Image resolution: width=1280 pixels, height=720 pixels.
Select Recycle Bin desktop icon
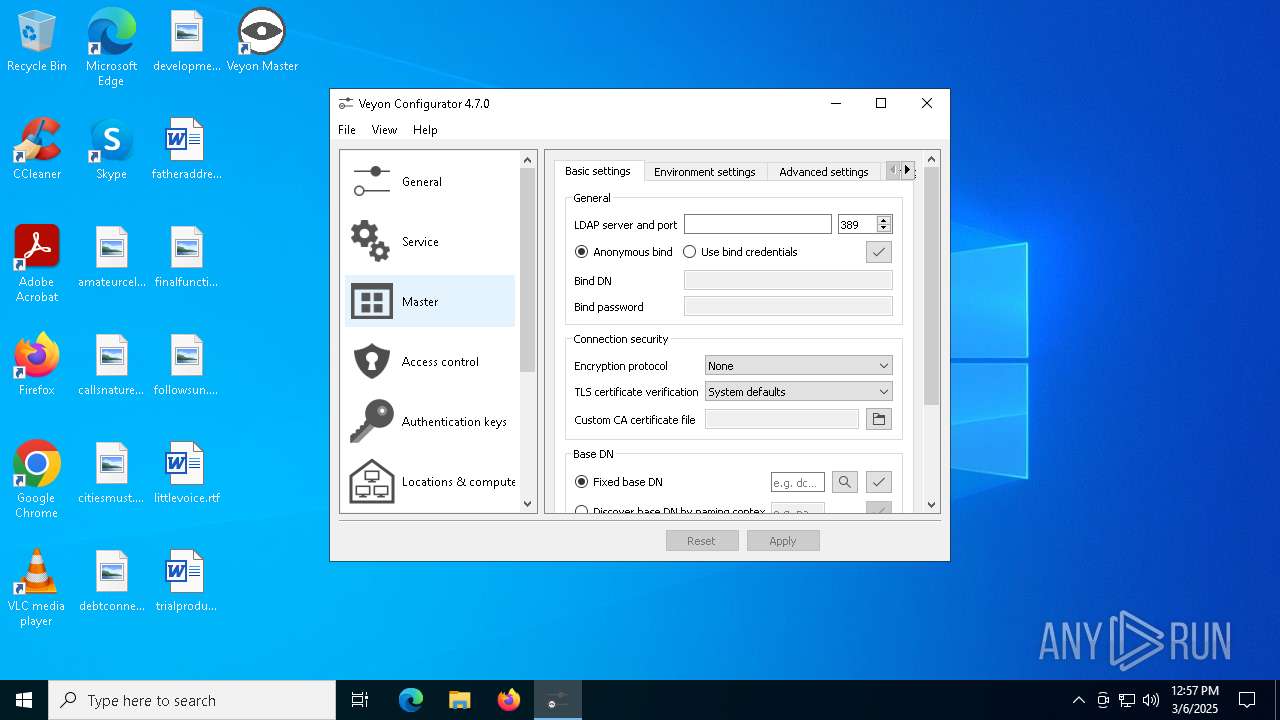(37, 41)
